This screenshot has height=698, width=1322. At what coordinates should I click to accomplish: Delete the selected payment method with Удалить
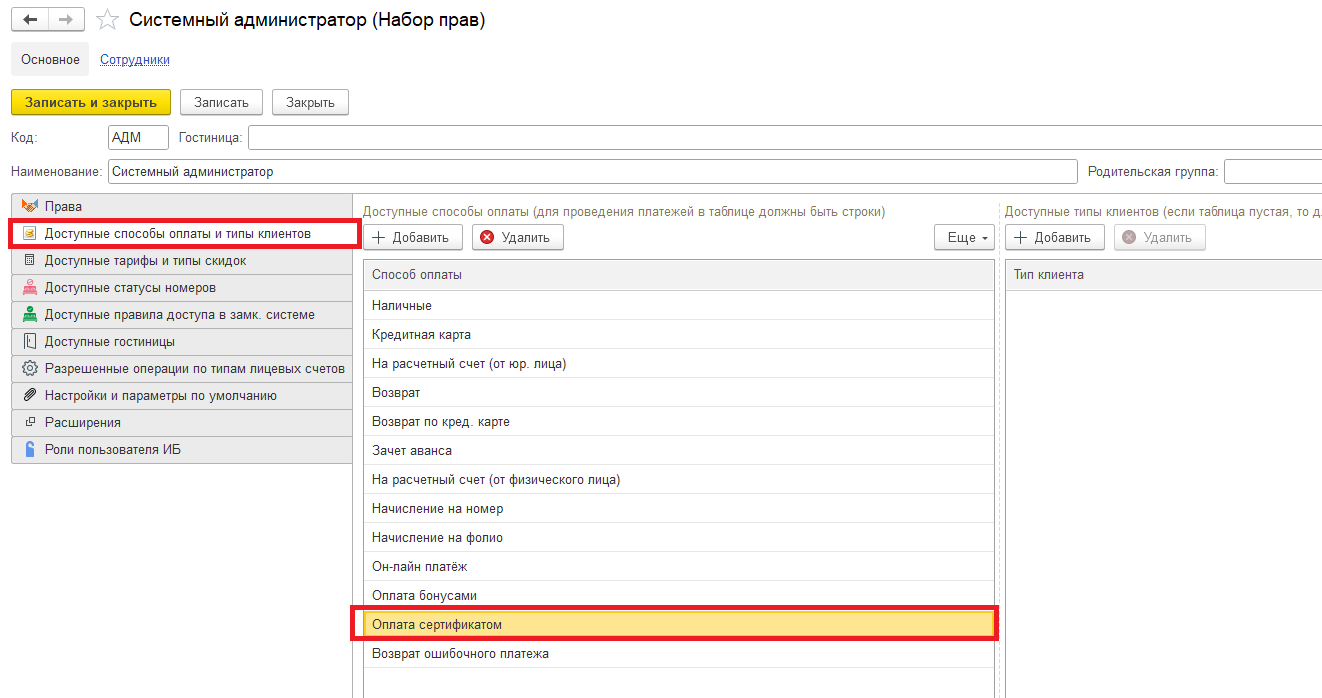(517, 237)
